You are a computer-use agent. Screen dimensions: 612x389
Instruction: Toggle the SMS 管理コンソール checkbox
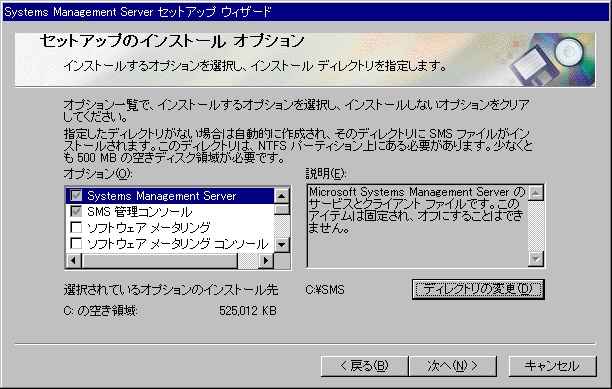[x=76, y=211]
